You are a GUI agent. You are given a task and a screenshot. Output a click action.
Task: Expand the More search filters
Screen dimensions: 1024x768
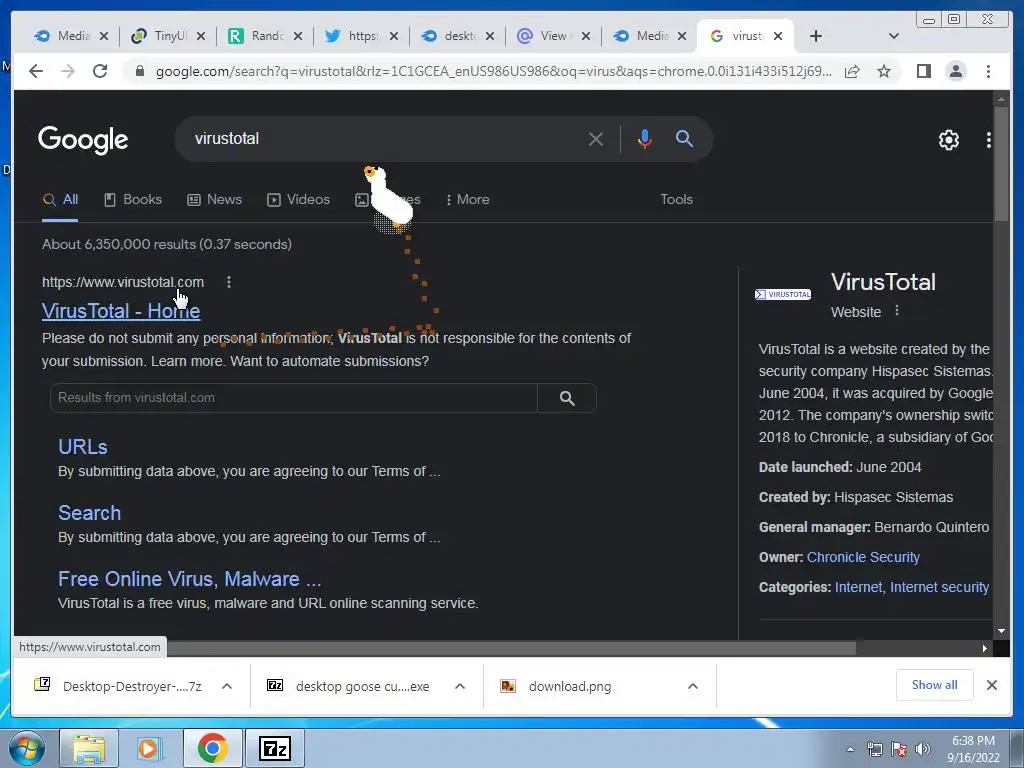[468, 199]
